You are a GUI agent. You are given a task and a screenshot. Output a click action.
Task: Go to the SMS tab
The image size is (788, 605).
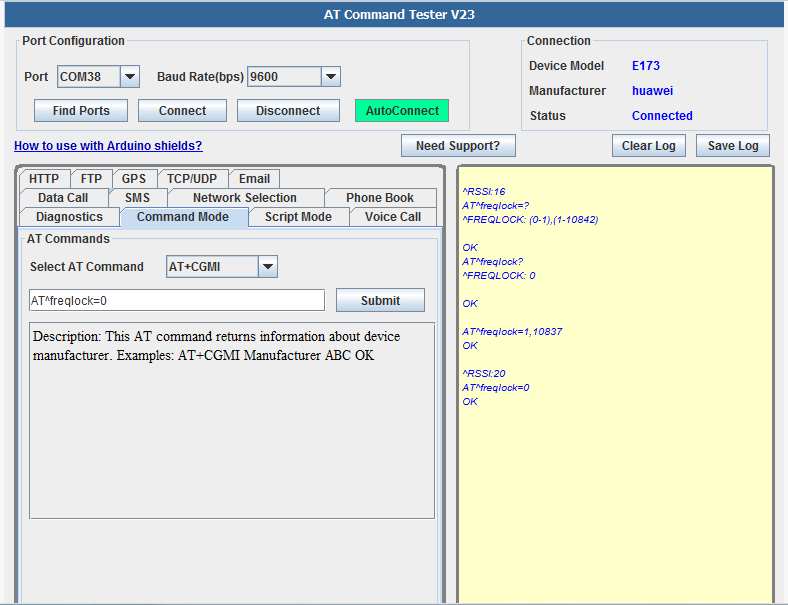(138, 198)
